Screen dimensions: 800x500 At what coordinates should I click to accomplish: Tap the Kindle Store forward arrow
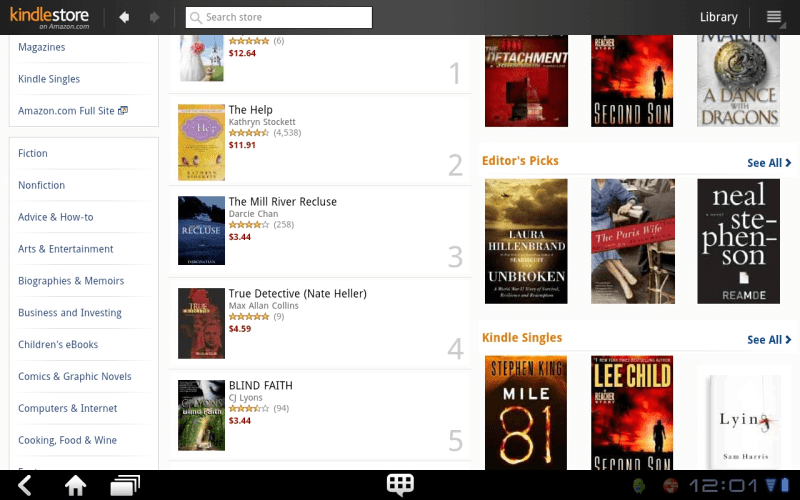(154, 17)
